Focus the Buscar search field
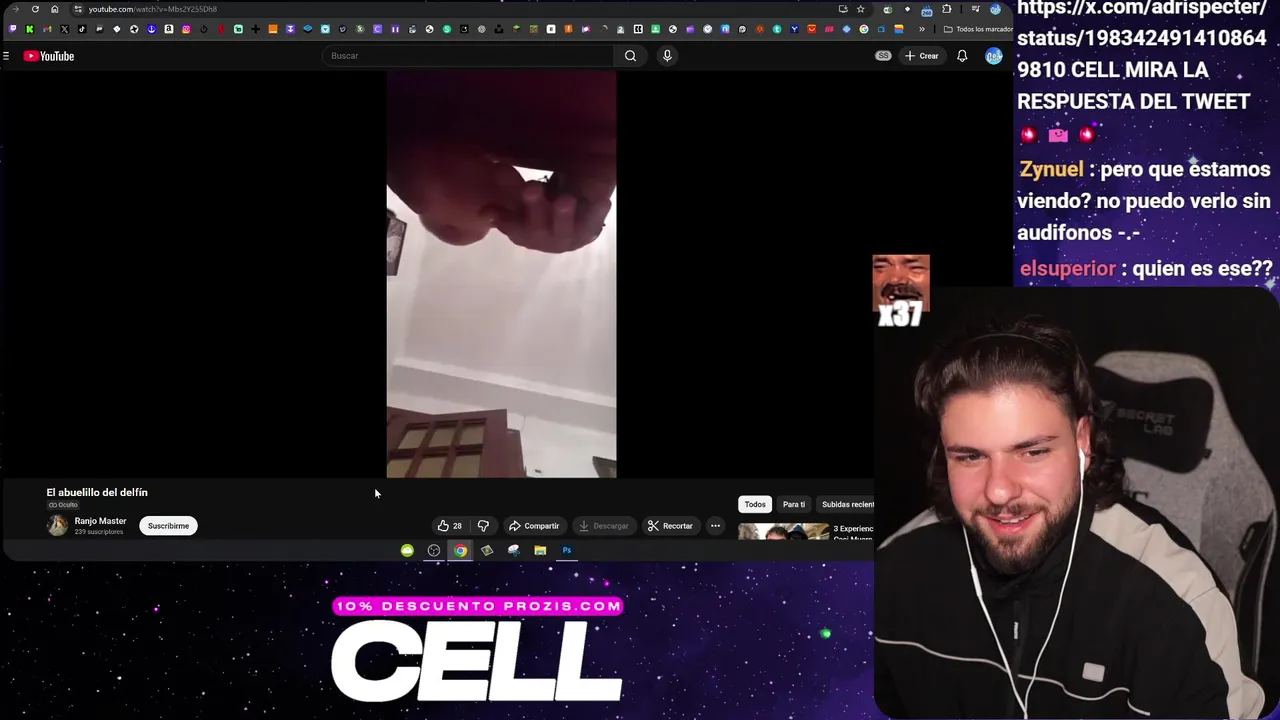Viewport: 1280px width, 720px height. point(468,56)
